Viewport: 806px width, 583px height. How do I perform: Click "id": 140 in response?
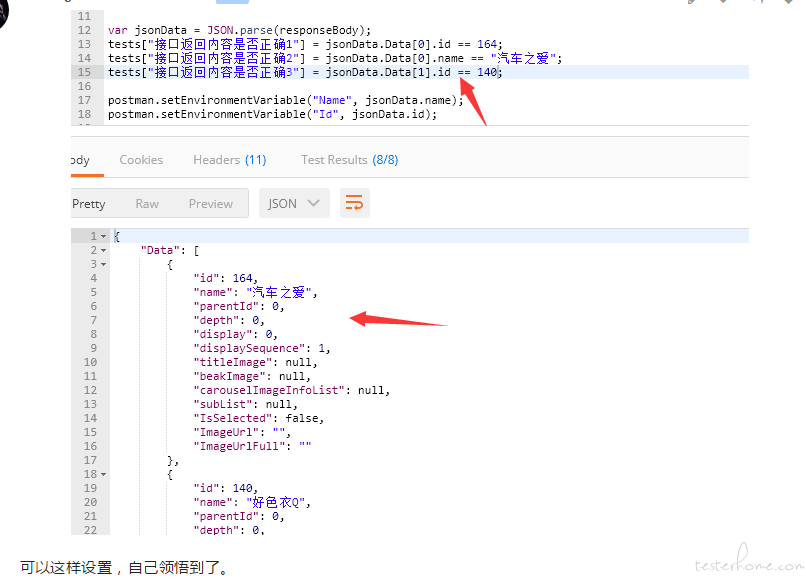[x=226, y=488]
